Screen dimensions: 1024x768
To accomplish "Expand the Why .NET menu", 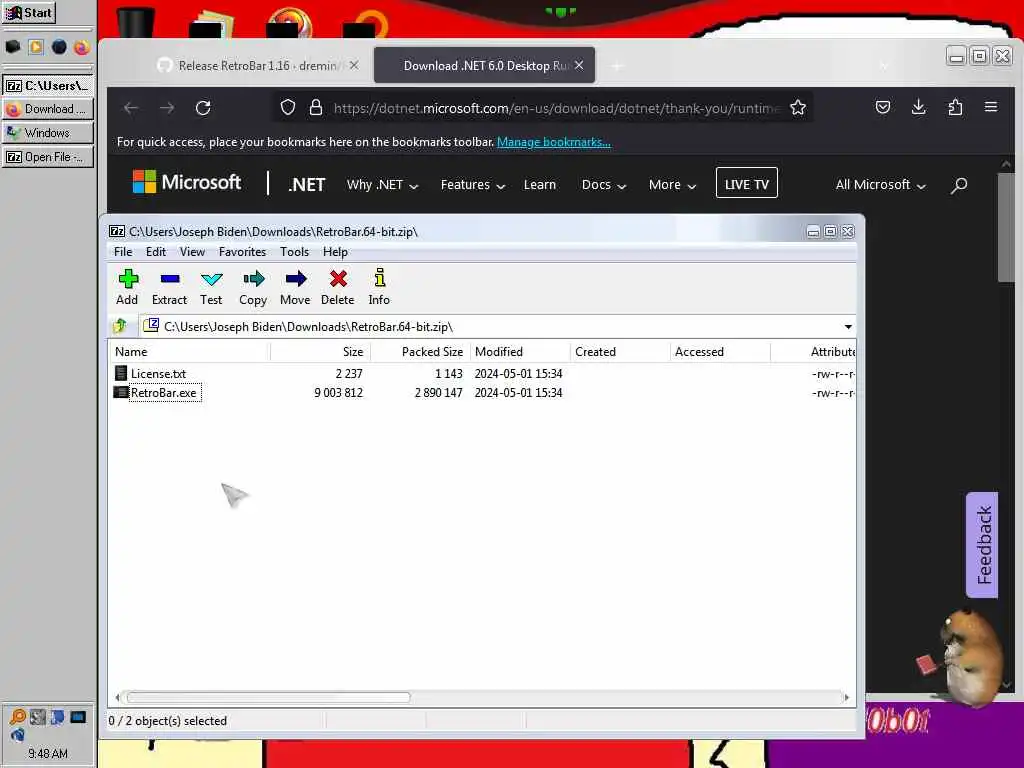I will 382,185.
